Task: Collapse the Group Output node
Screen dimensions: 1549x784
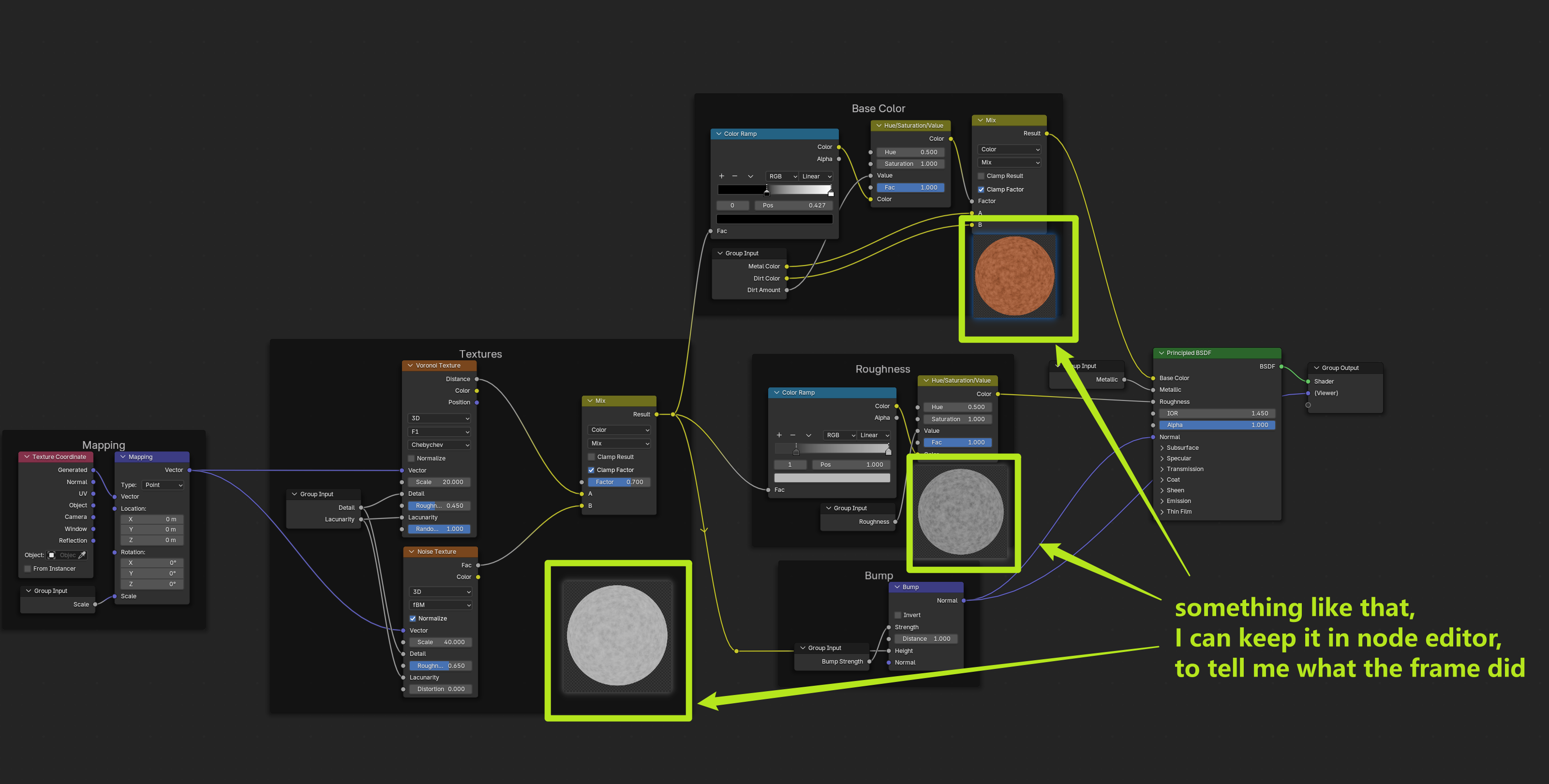Action: pos(1316,368)
